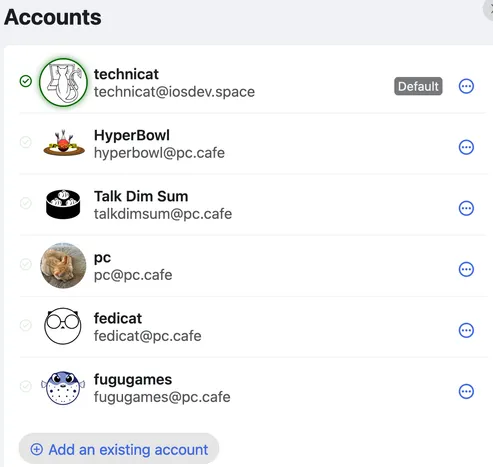The width and height of the screenshot is (493, 467).
Task: Click the Talk Dim Sum steamer avatar
Action: tap(63, 204)
